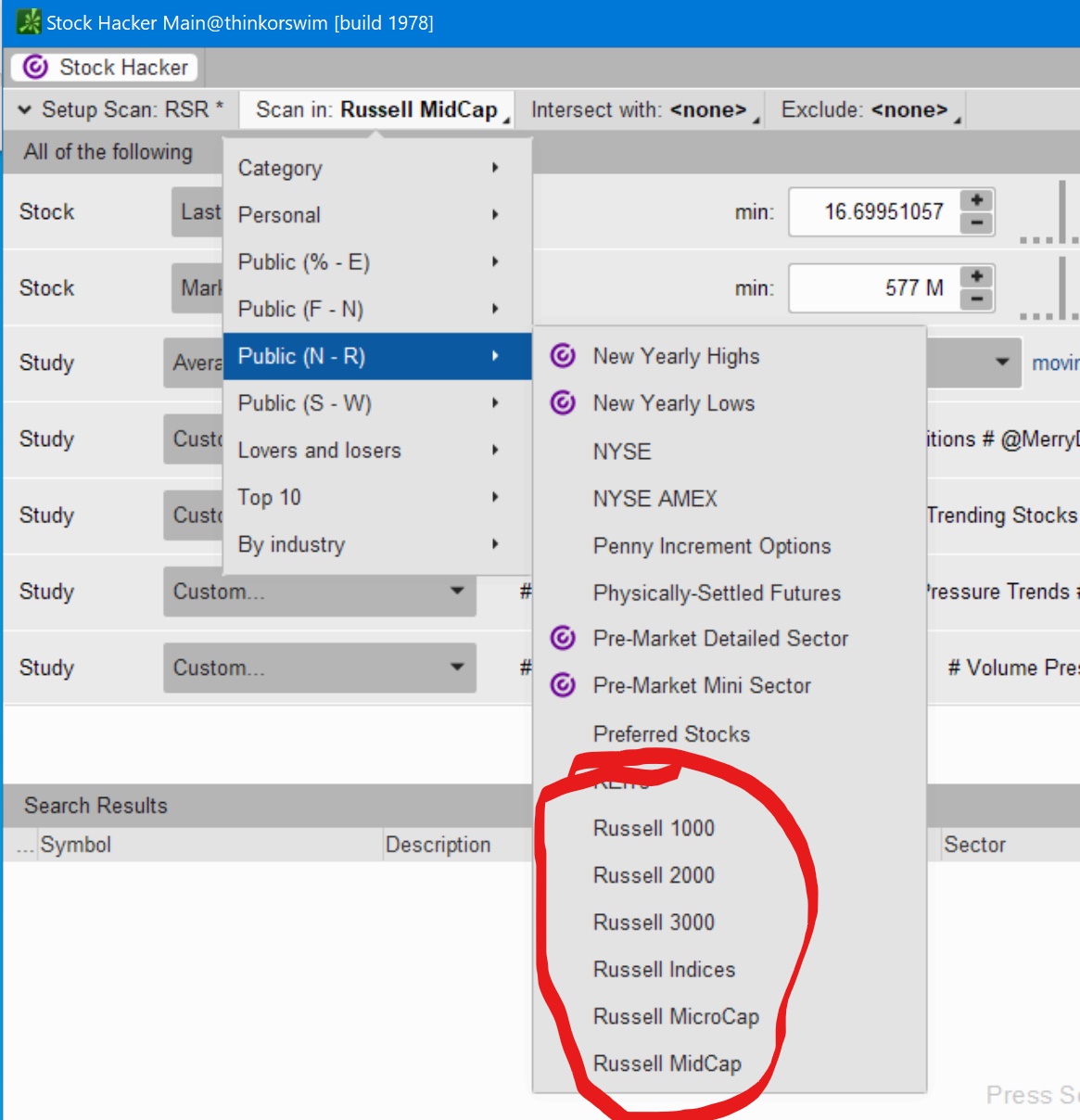Viewport: 1080px width, 1120px height.
Task: Sort results by the Symbol column
Action: [210, 845]
